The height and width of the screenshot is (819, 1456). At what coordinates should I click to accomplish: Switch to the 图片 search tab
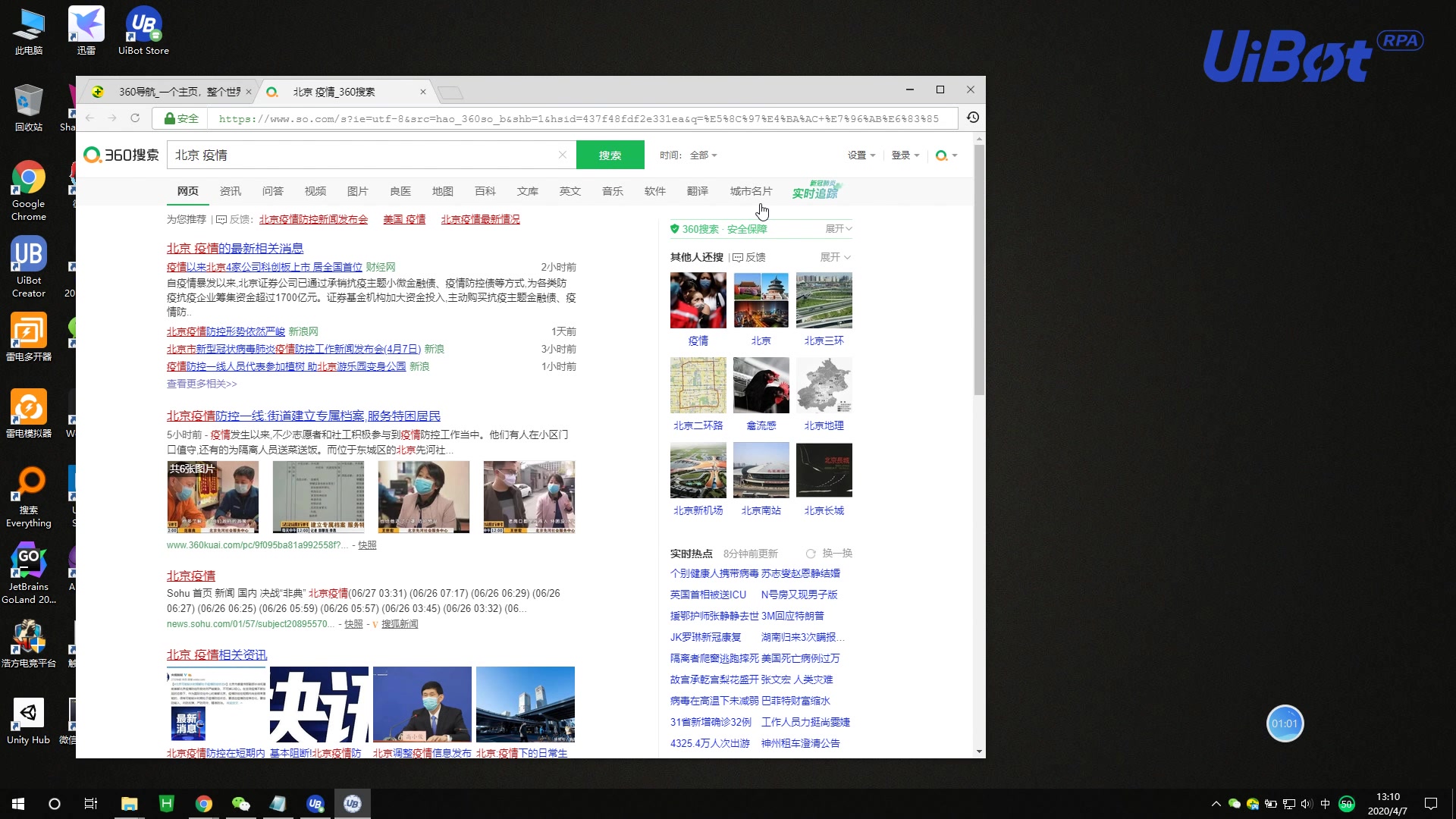coord(358,191)
